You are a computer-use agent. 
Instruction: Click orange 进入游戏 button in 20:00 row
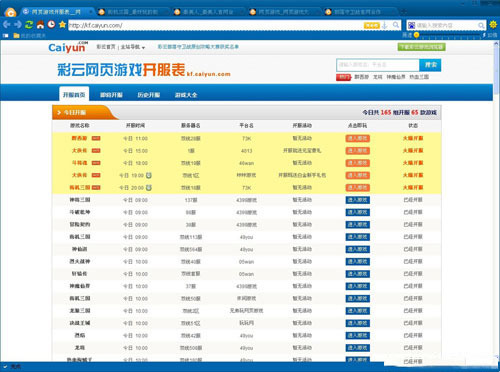pyautogui.click(x=357, y=188)
